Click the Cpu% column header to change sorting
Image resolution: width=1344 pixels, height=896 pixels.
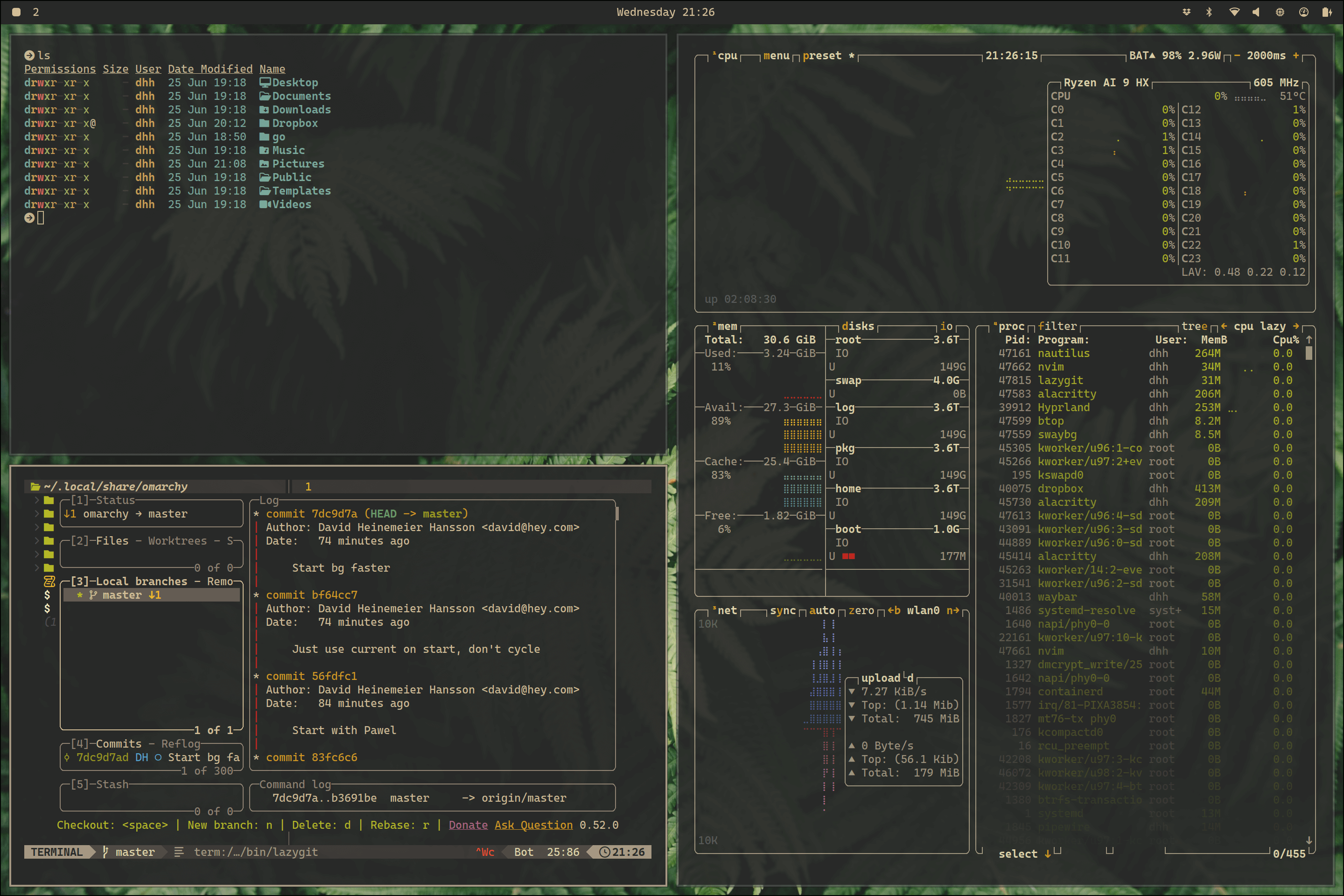click(1286, 339)
